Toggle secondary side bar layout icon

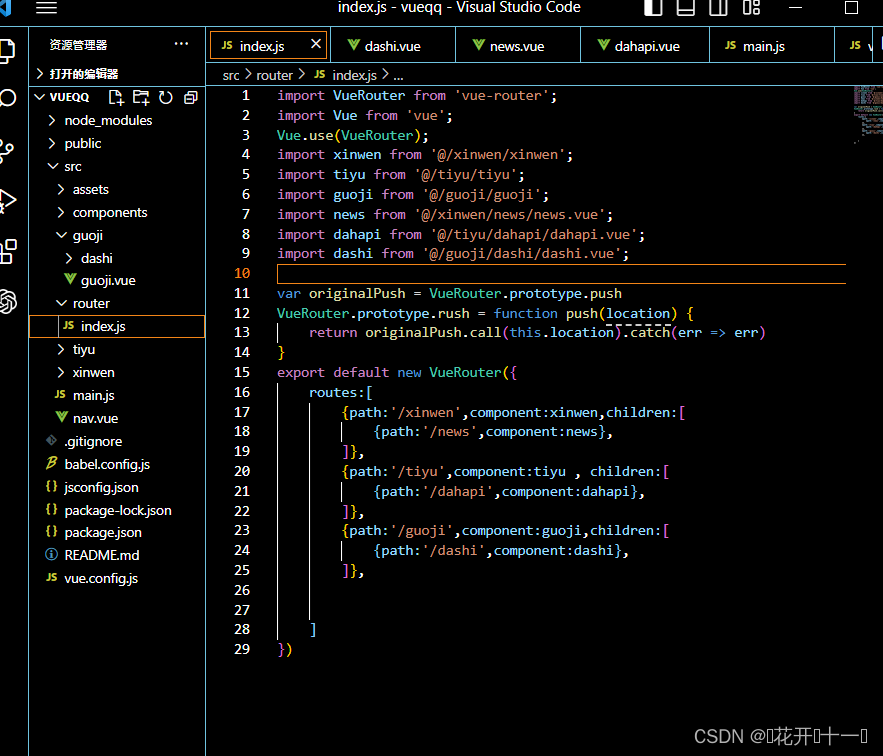click(718, 7)
